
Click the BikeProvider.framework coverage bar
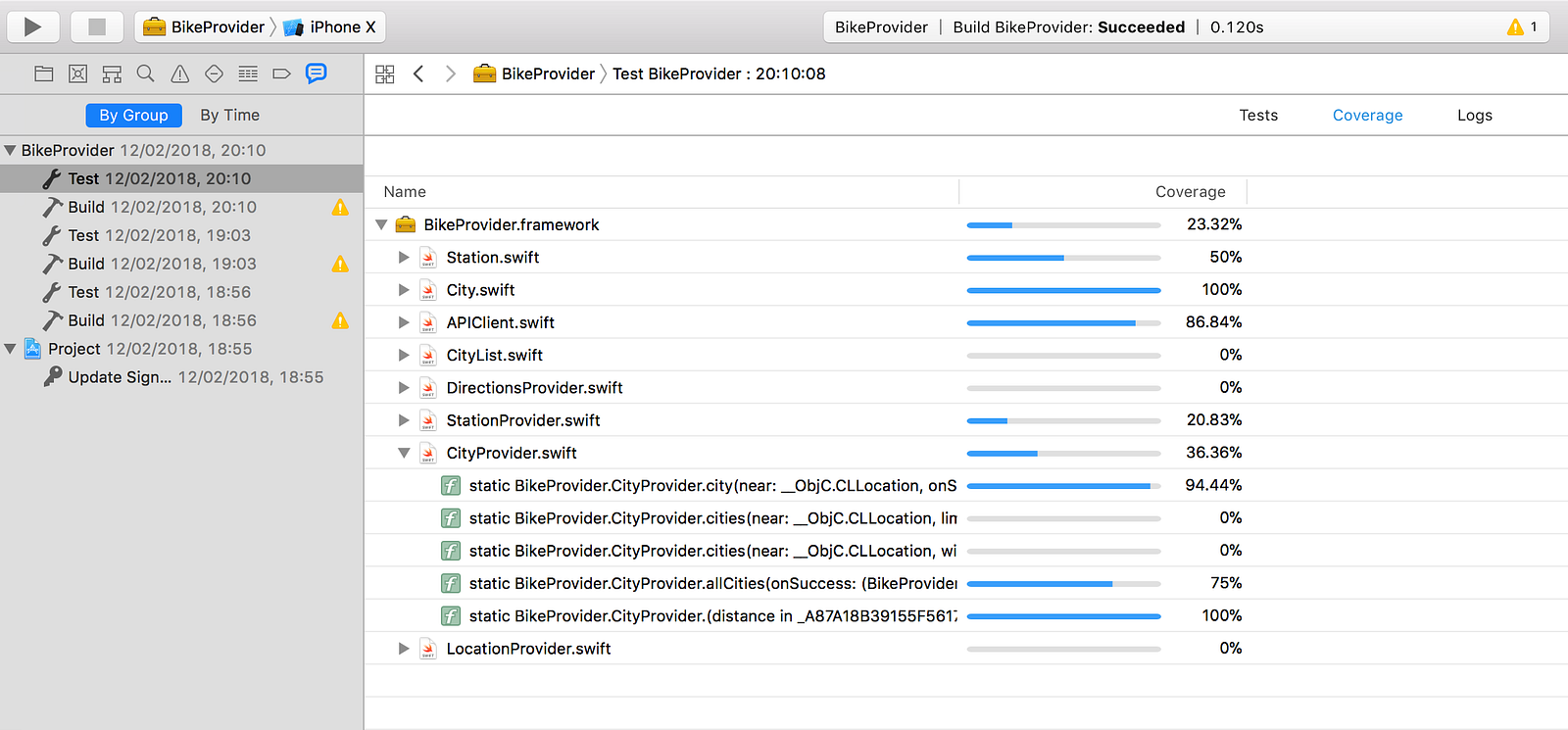click(x=1063, y=225)
